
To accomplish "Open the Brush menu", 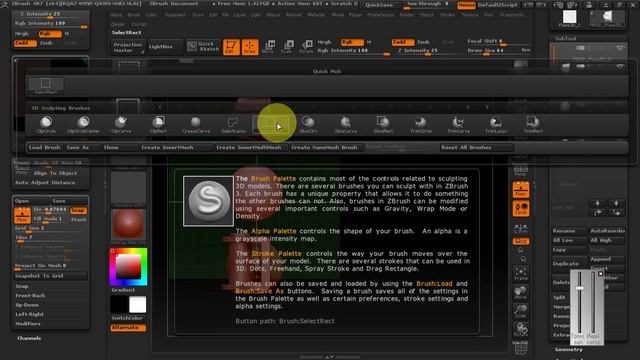I will click(x=134, y=15).
